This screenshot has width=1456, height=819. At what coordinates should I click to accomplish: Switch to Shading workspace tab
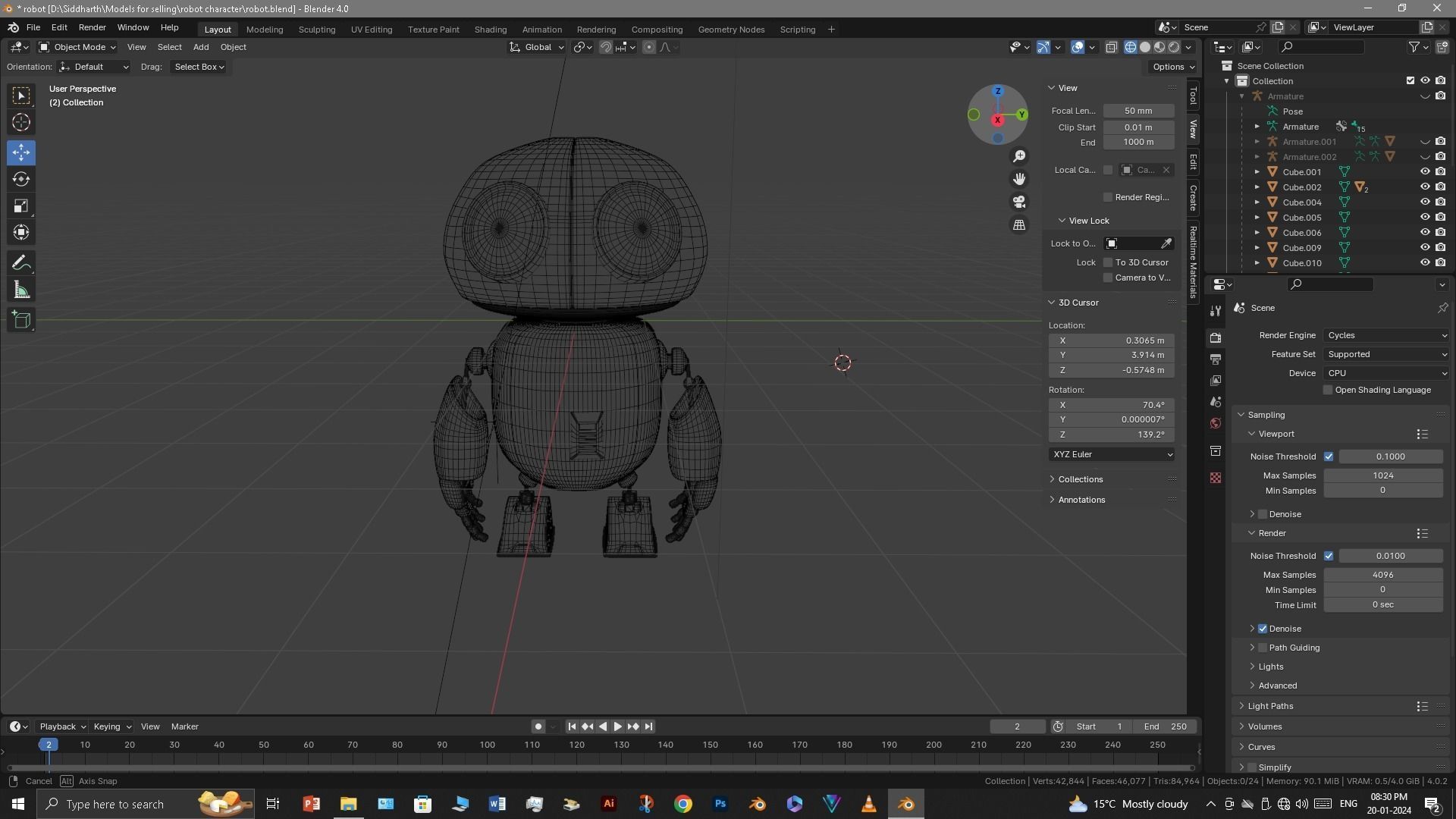click(491, 30)
